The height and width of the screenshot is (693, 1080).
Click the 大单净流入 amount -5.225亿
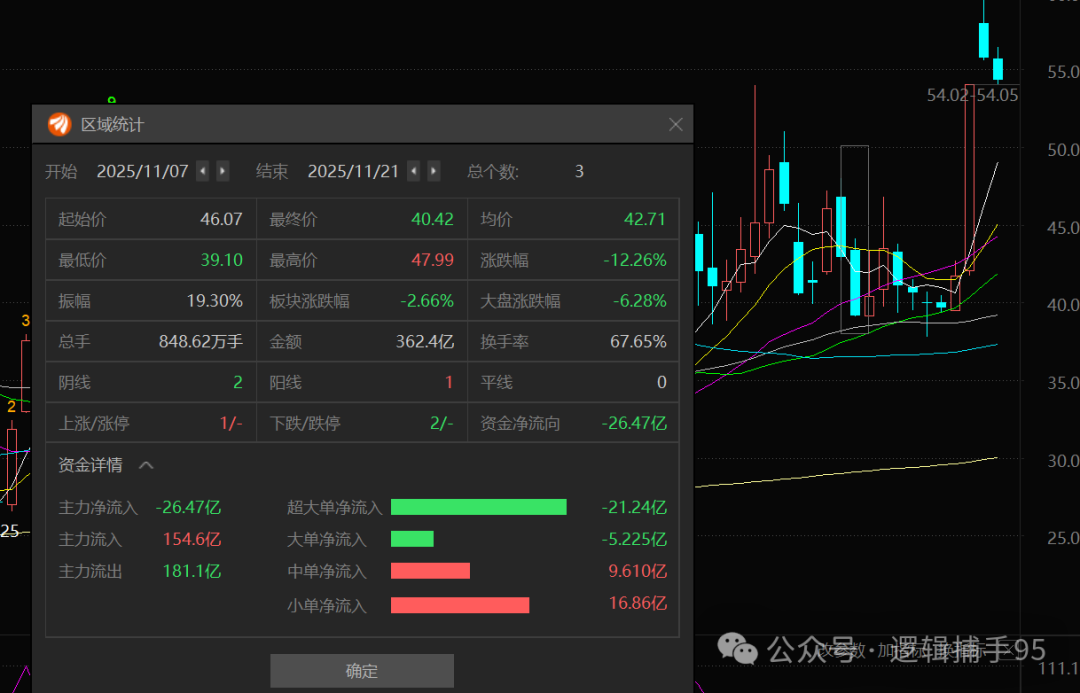pyautogui.click(x=634, y=539)
